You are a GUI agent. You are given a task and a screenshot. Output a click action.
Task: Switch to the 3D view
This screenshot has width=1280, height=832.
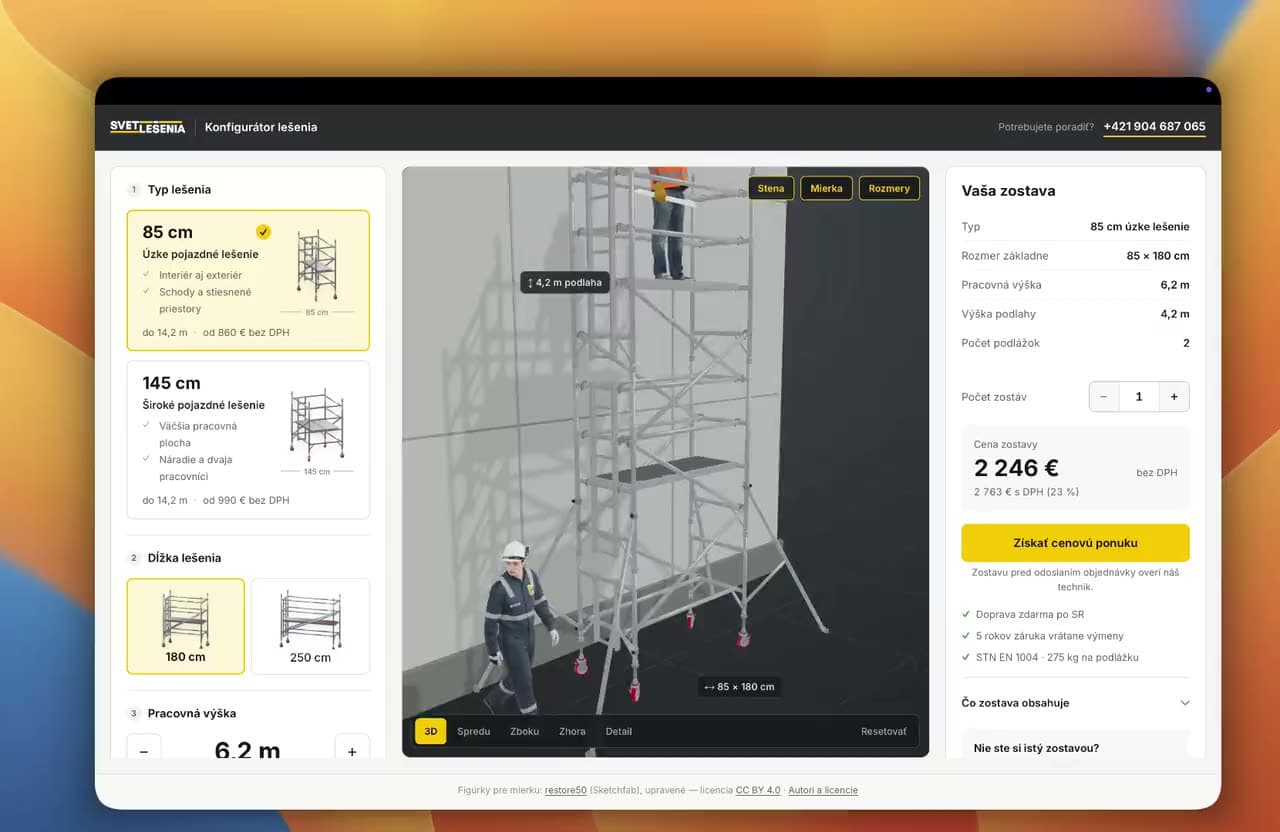(431, 731)
